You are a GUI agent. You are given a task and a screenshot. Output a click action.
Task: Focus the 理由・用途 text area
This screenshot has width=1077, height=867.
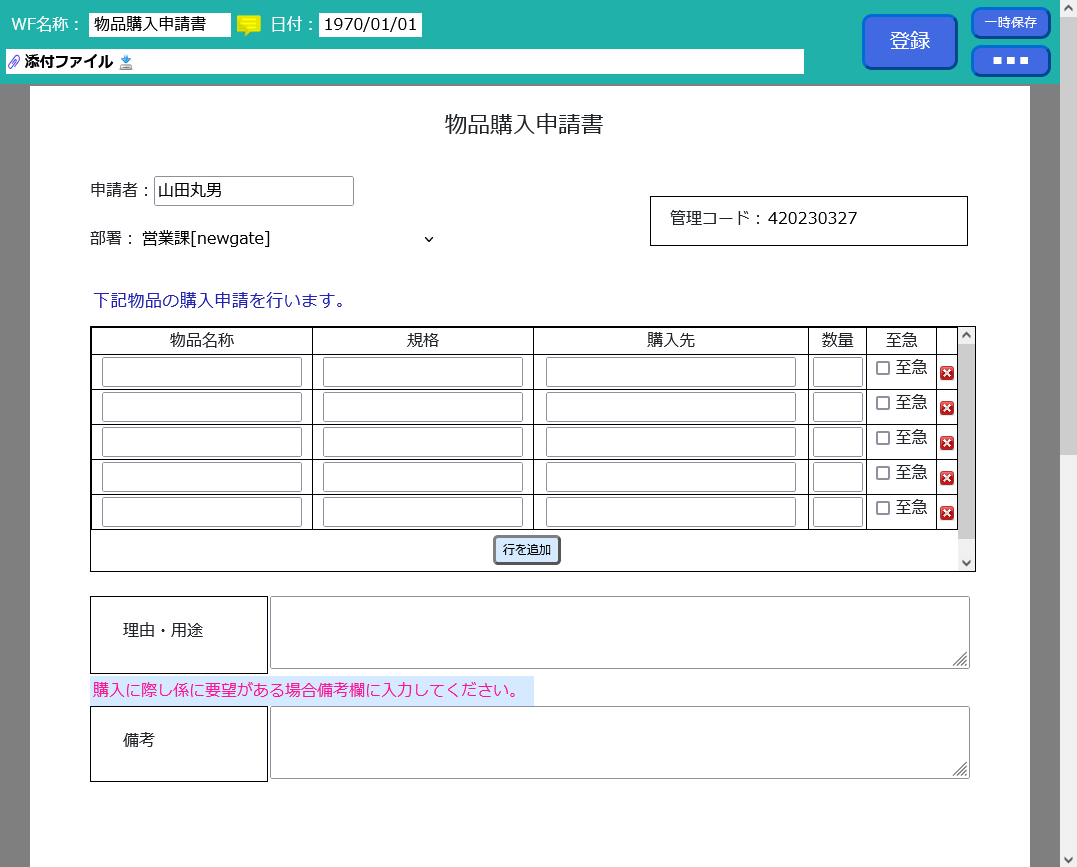619,632
